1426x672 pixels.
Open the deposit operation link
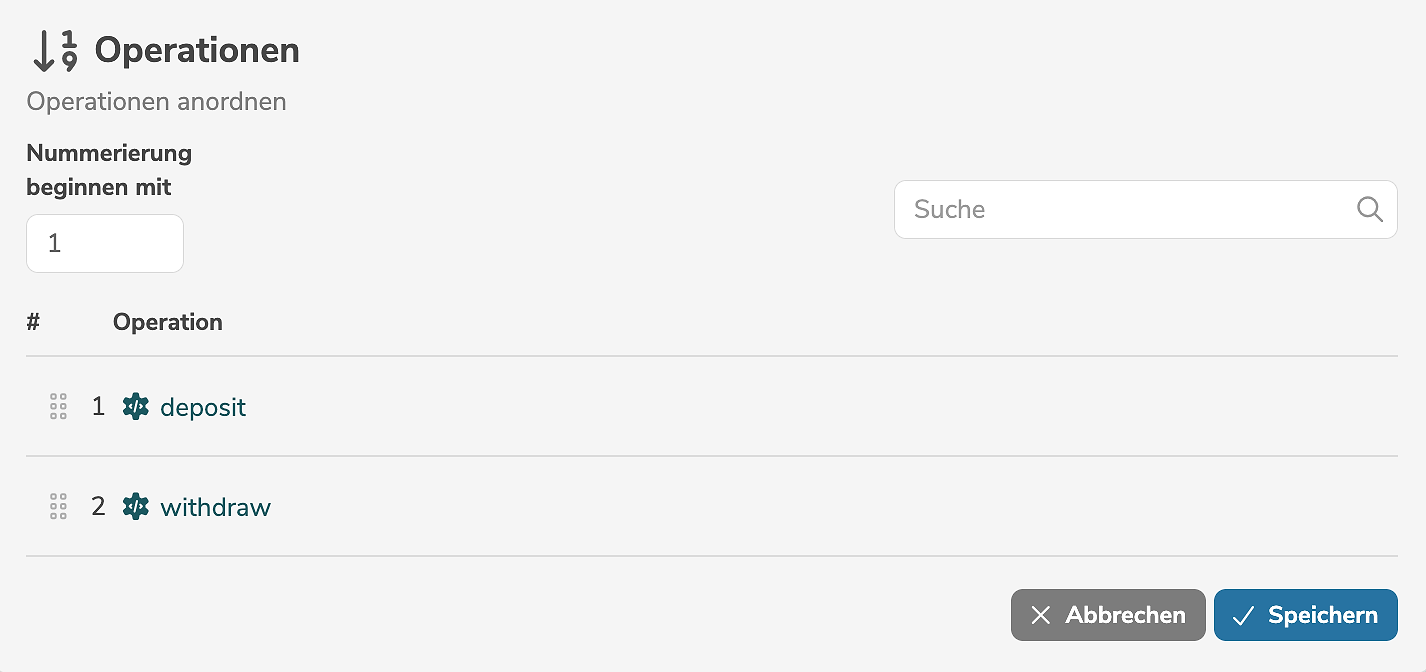(x=203, y=407)
